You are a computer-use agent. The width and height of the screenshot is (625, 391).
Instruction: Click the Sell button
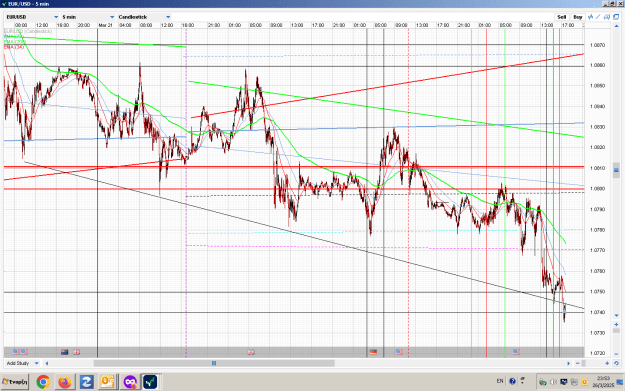[562, 17]
